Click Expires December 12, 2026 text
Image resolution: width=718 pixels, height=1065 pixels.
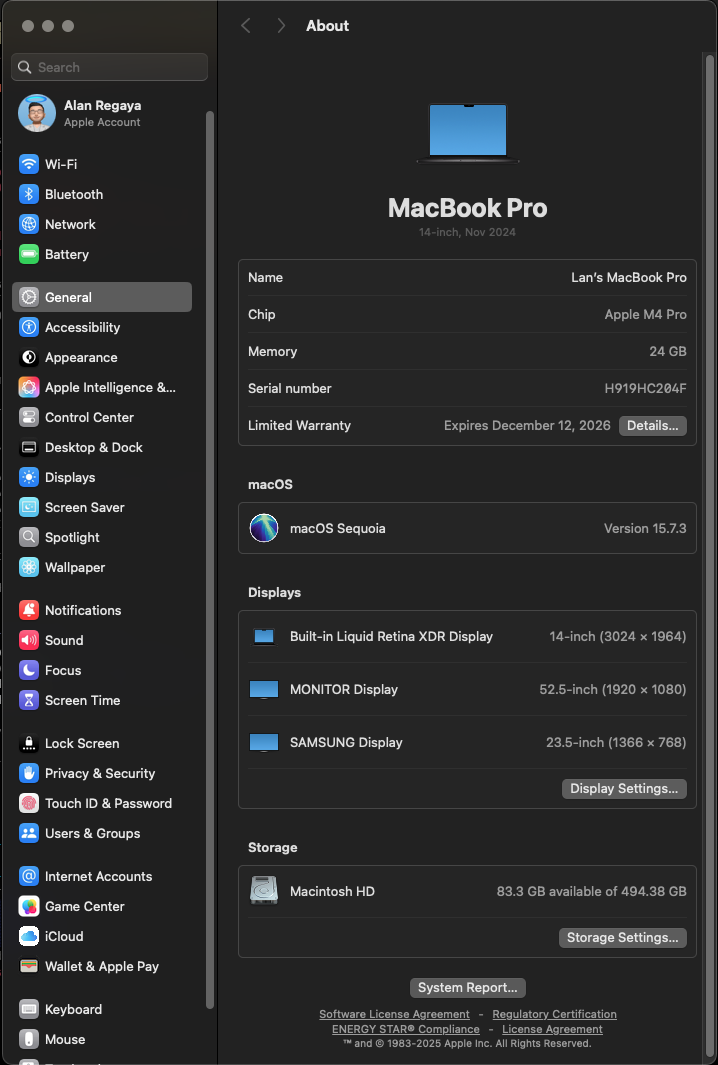[527, 426]
